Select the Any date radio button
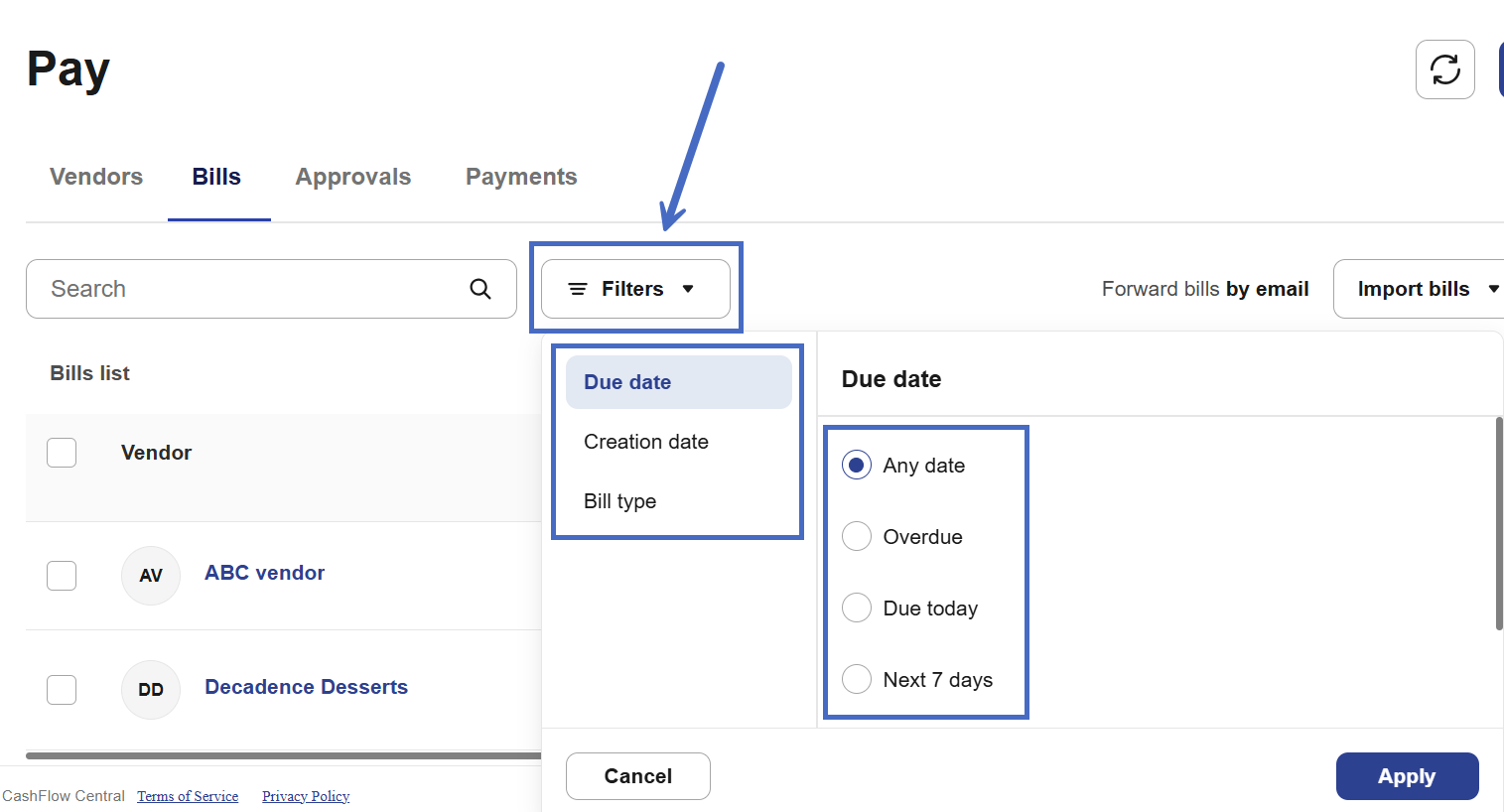This screenshot has width=1504, height=812. tap(857, 466)
